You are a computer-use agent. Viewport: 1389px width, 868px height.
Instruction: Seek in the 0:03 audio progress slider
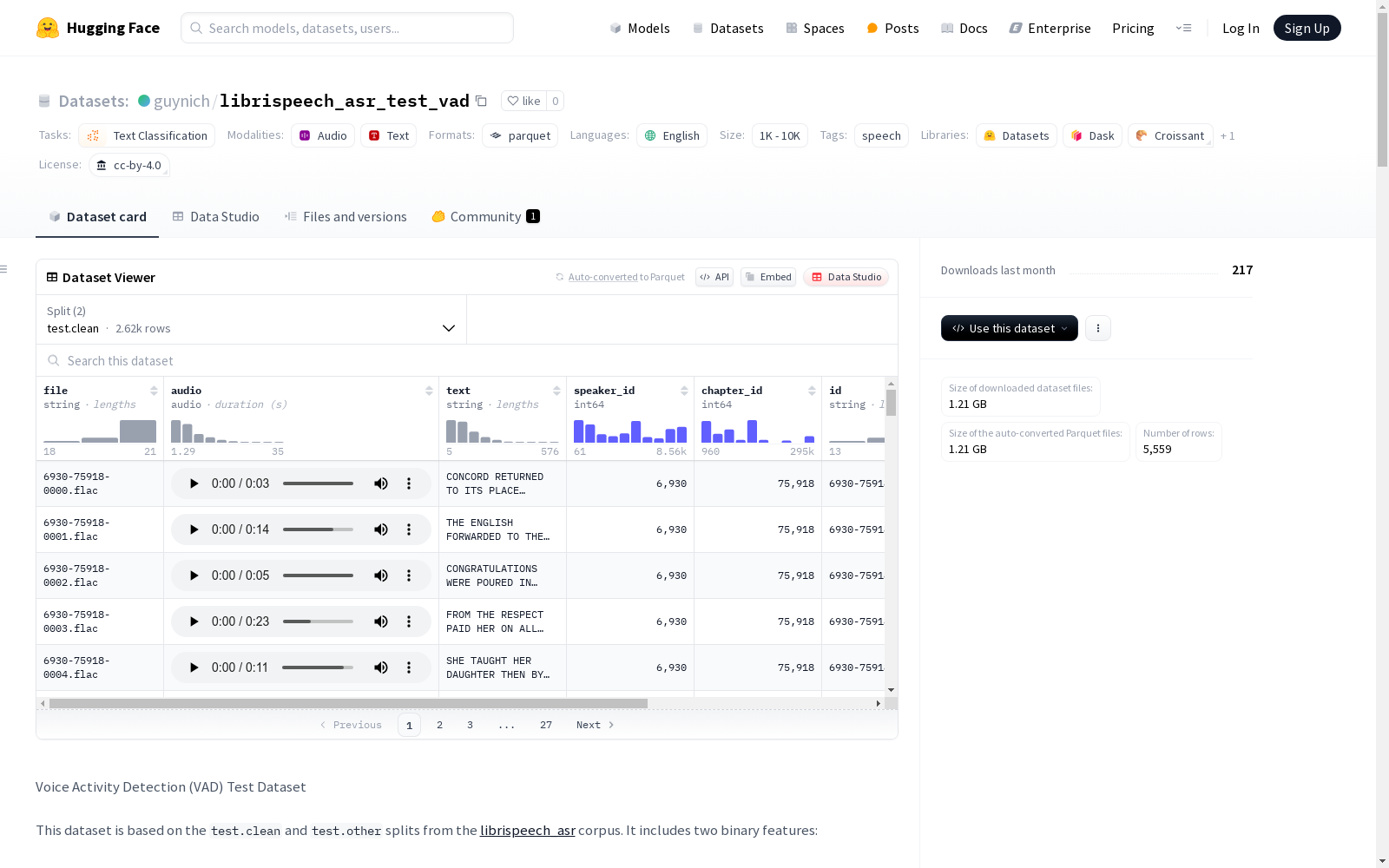coord(318,483)
